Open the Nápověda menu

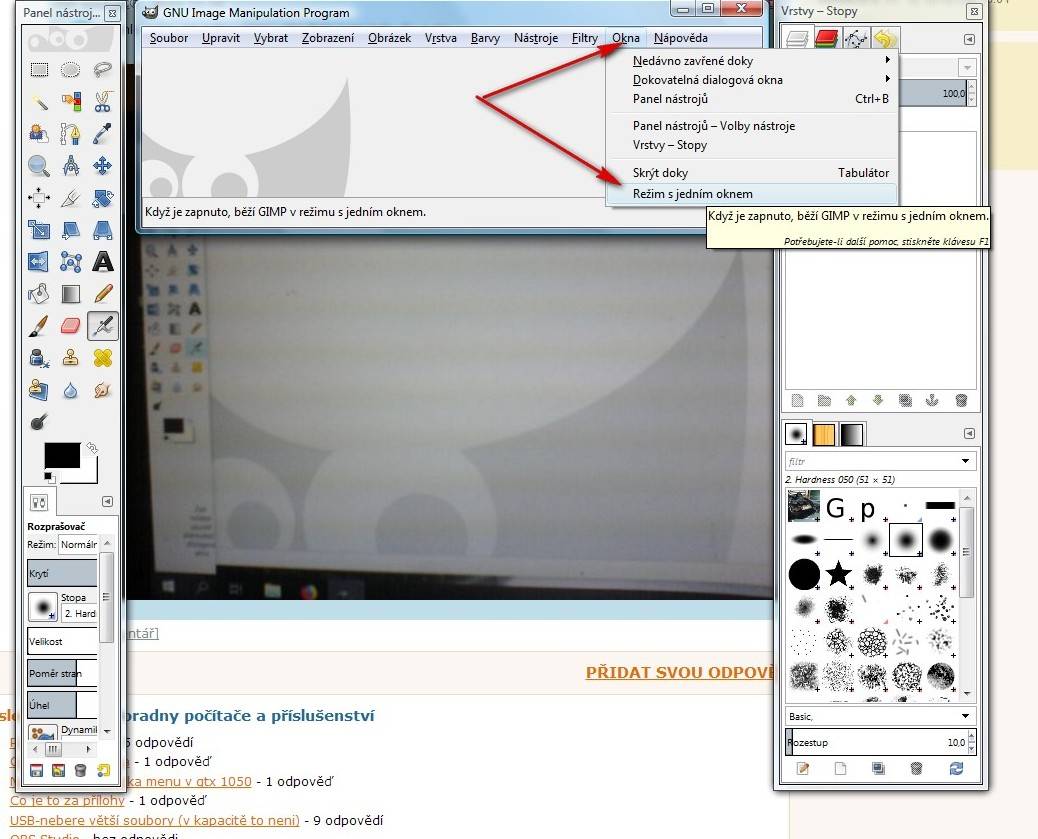pos(681,38)
